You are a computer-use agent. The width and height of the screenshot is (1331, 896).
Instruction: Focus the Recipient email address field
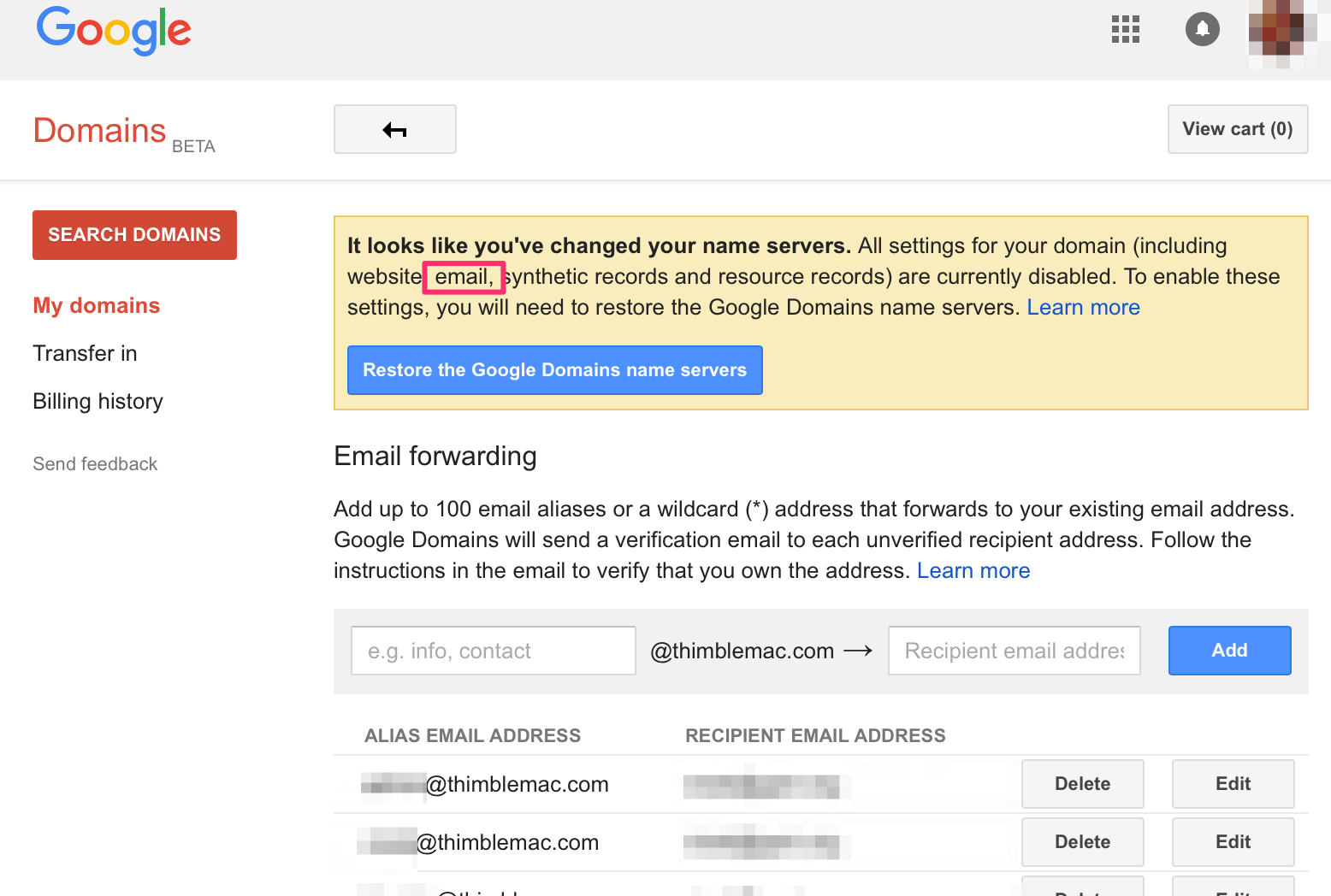[x=1015, y=651]
